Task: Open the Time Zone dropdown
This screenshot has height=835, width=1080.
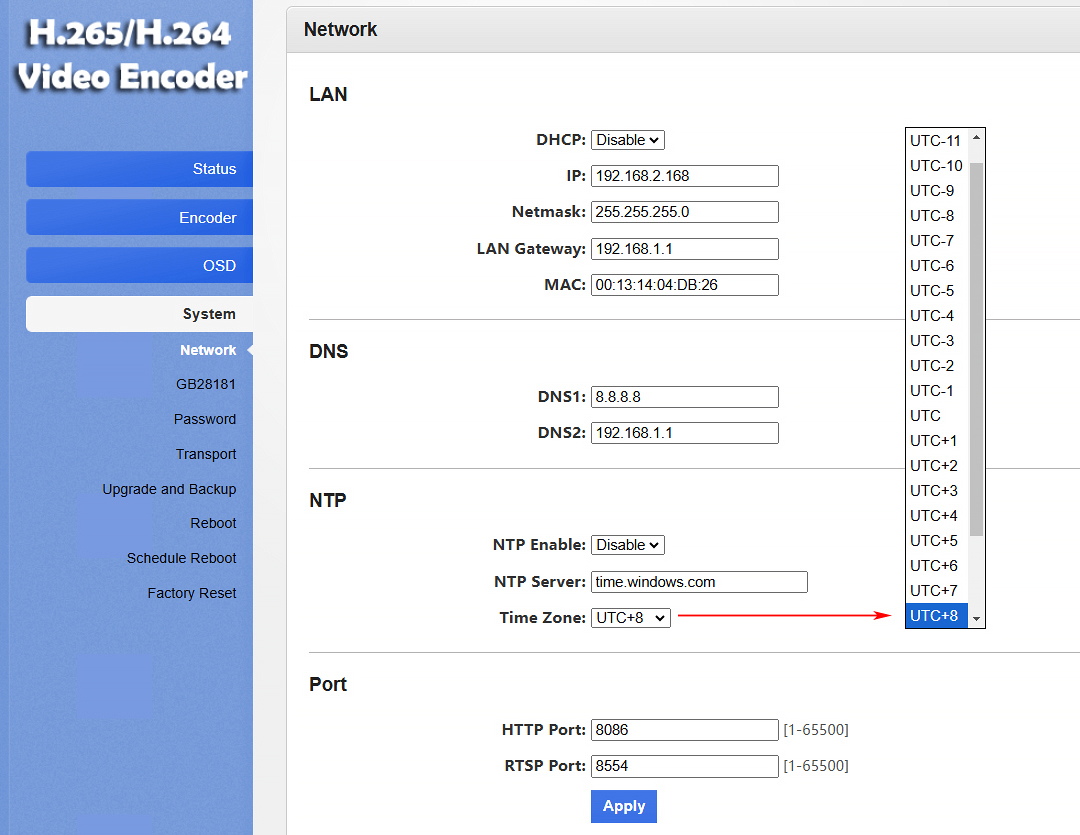Action: click(x=630, y=618)
